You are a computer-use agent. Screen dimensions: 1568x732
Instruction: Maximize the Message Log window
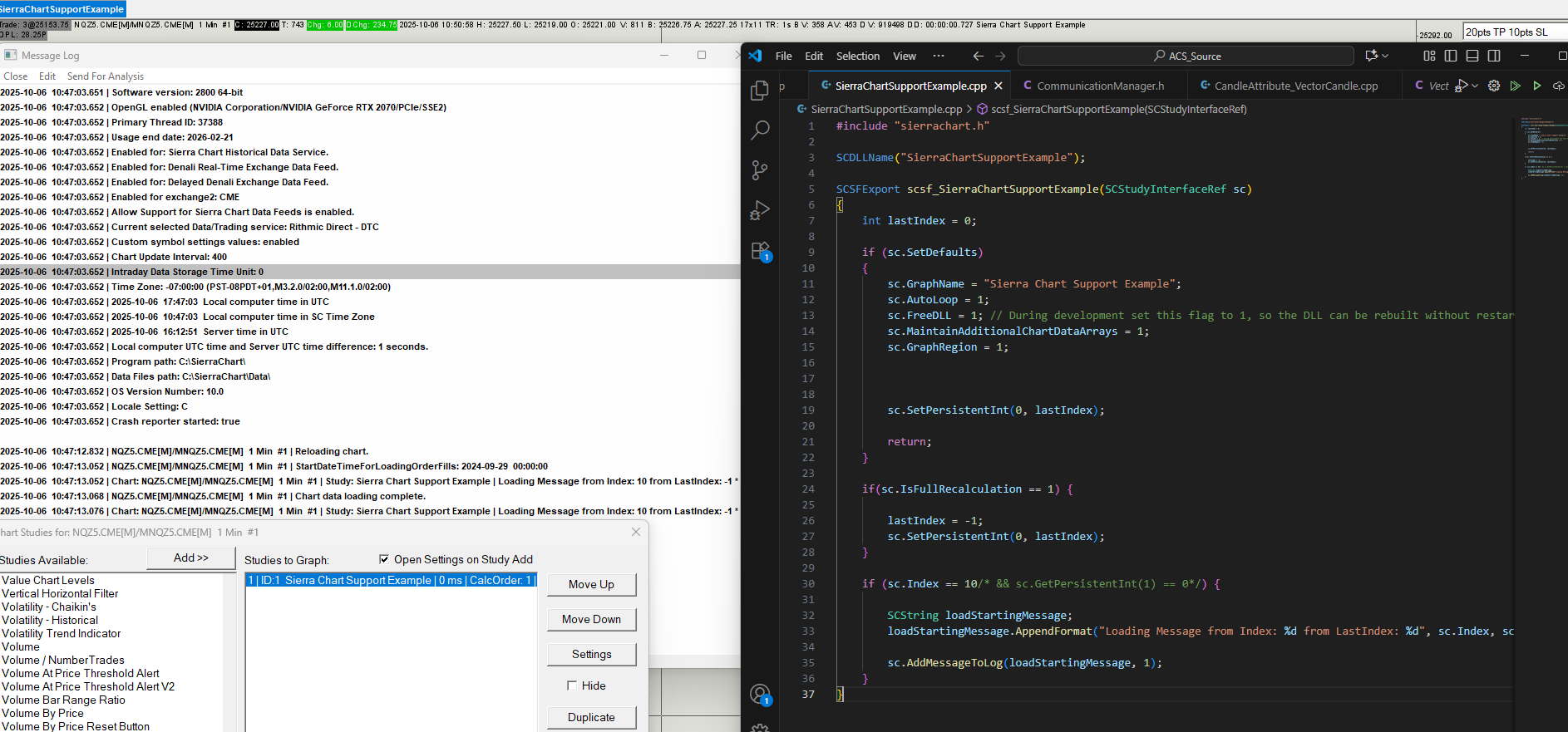[702, 55]
